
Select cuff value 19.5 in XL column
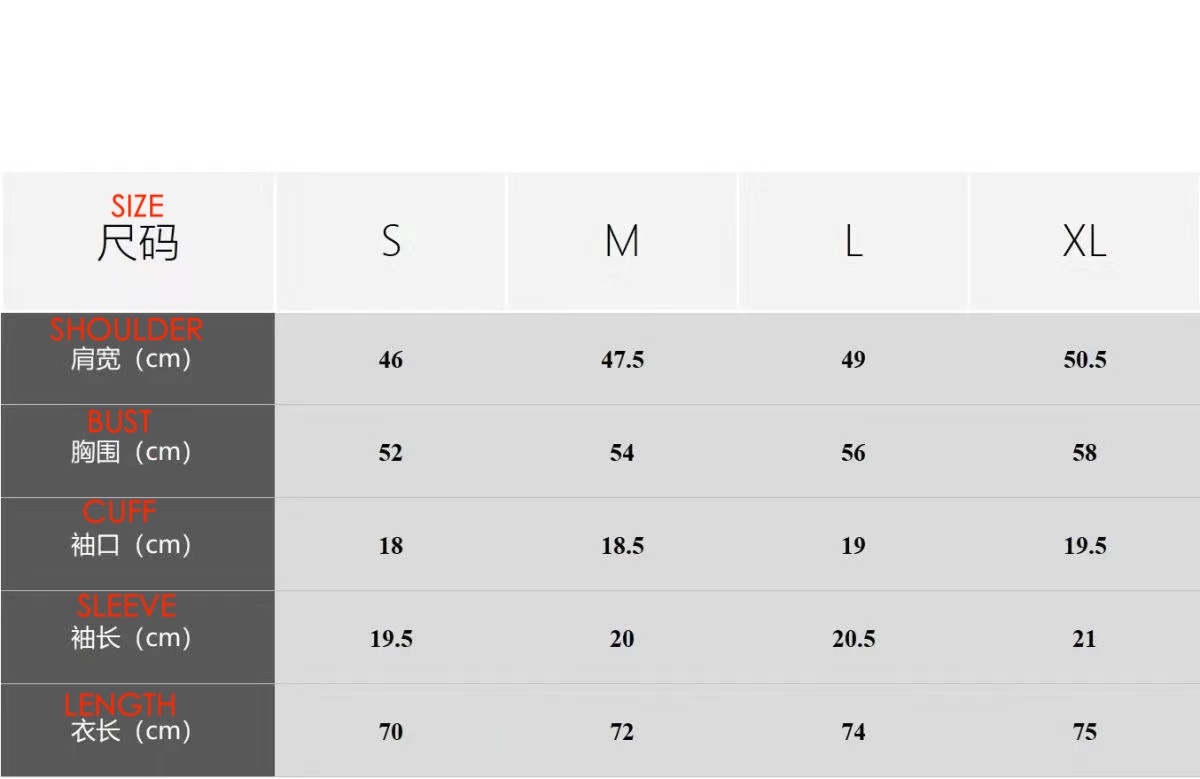click(x=1085, y=546)
